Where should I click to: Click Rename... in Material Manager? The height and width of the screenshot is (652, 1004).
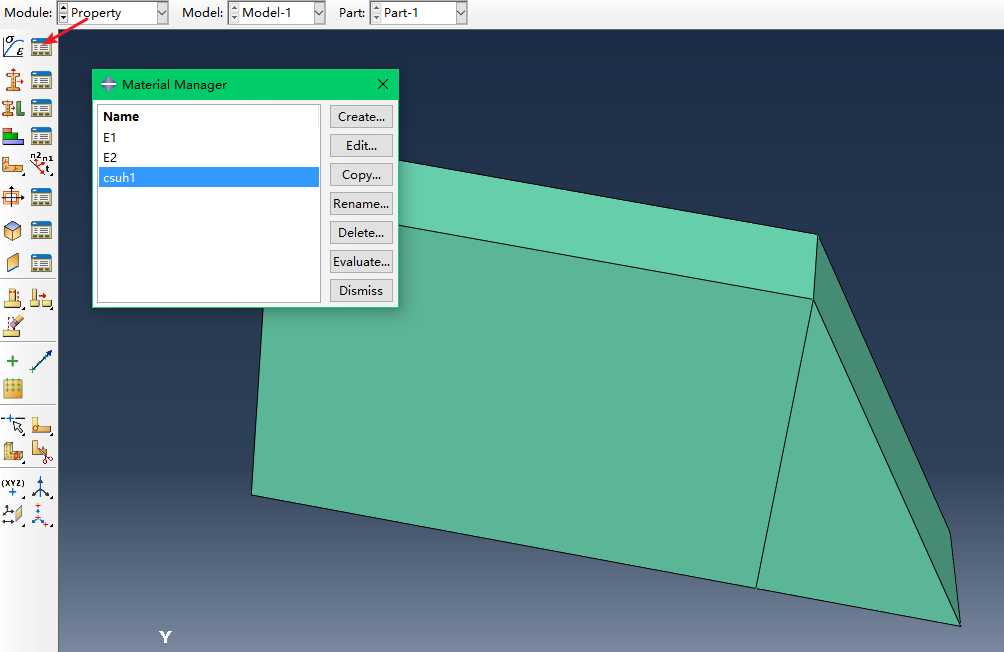click(361, 204)
